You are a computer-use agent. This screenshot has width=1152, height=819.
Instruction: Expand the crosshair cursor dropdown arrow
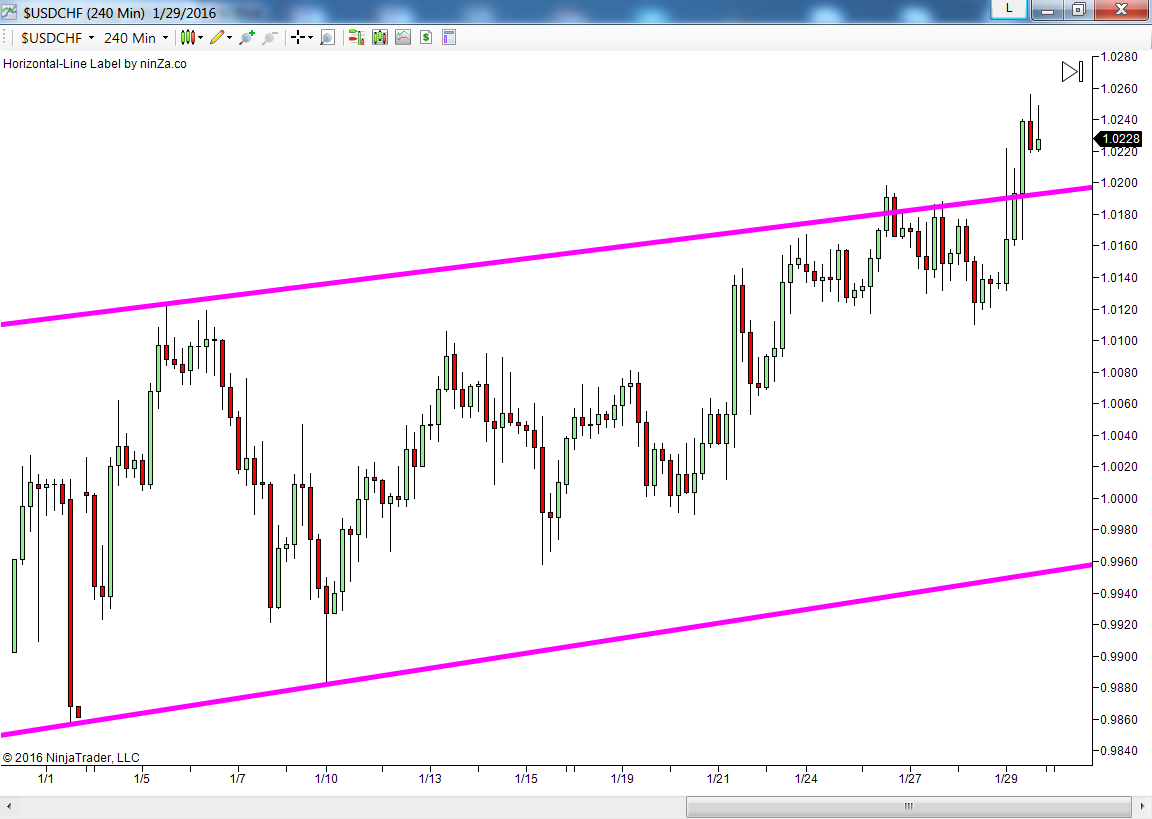[x=310, y=38]
